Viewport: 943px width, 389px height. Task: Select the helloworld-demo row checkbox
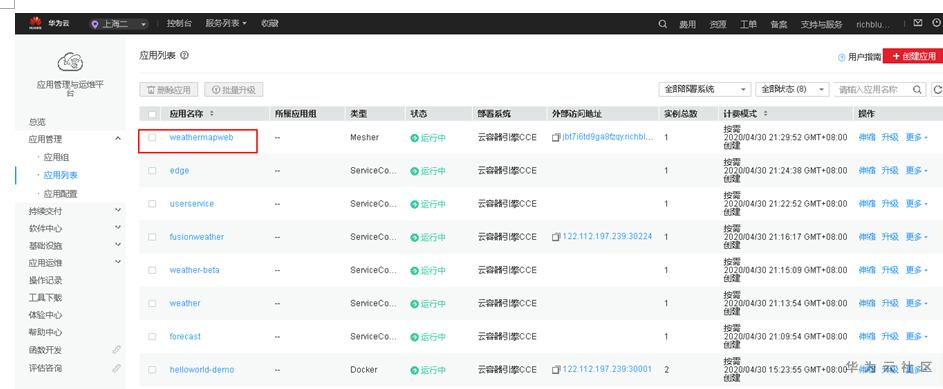tap(152, 370)
